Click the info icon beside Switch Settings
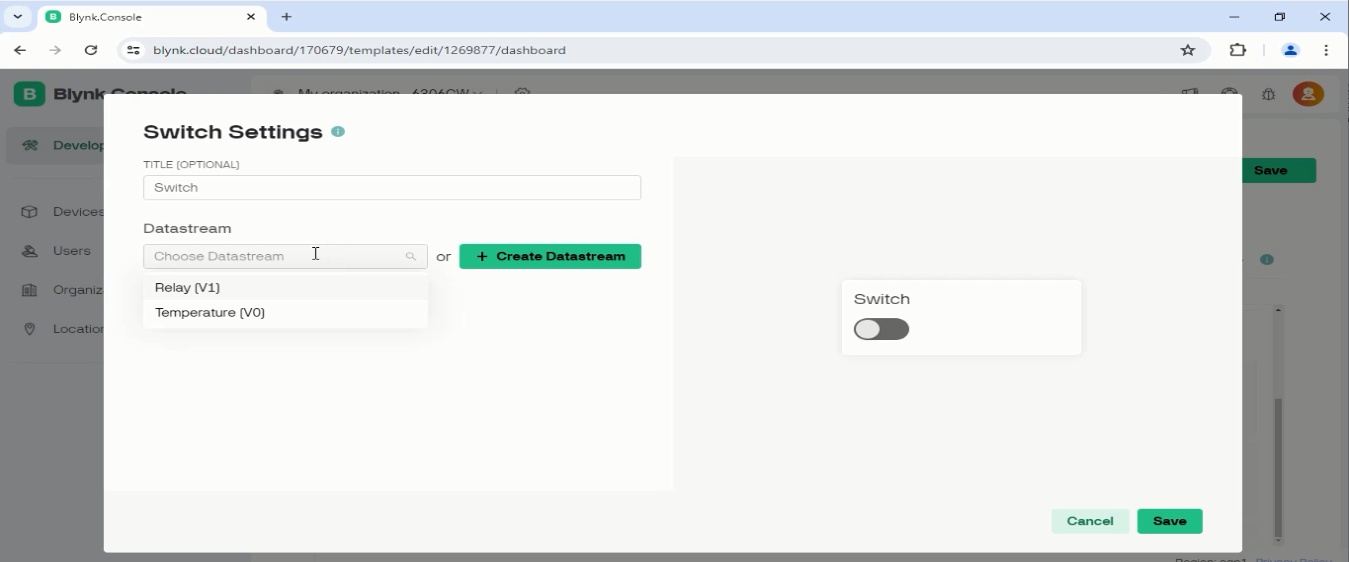Image resolution: width=1349 pixels, height=562 pixels. [x=338, y=132]
